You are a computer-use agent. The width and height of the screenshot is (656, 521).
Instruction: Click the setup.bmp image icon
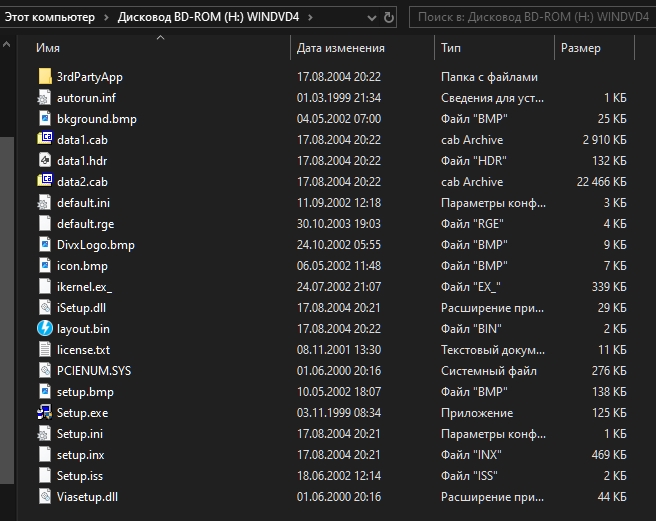click(x=45, y=391)
